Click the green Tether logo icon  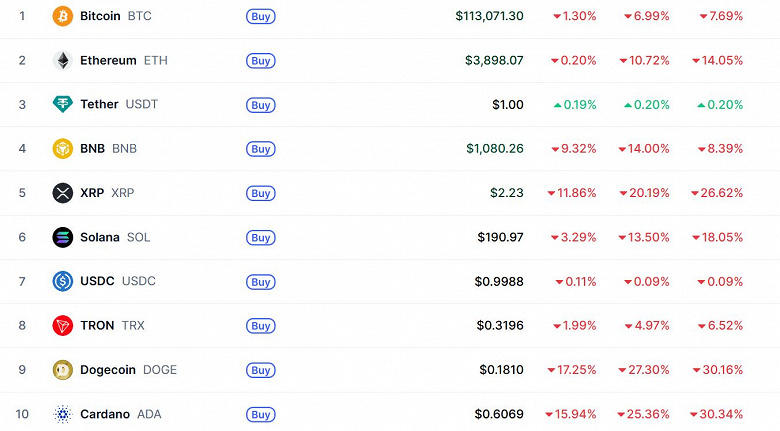(x=63, y=104)
